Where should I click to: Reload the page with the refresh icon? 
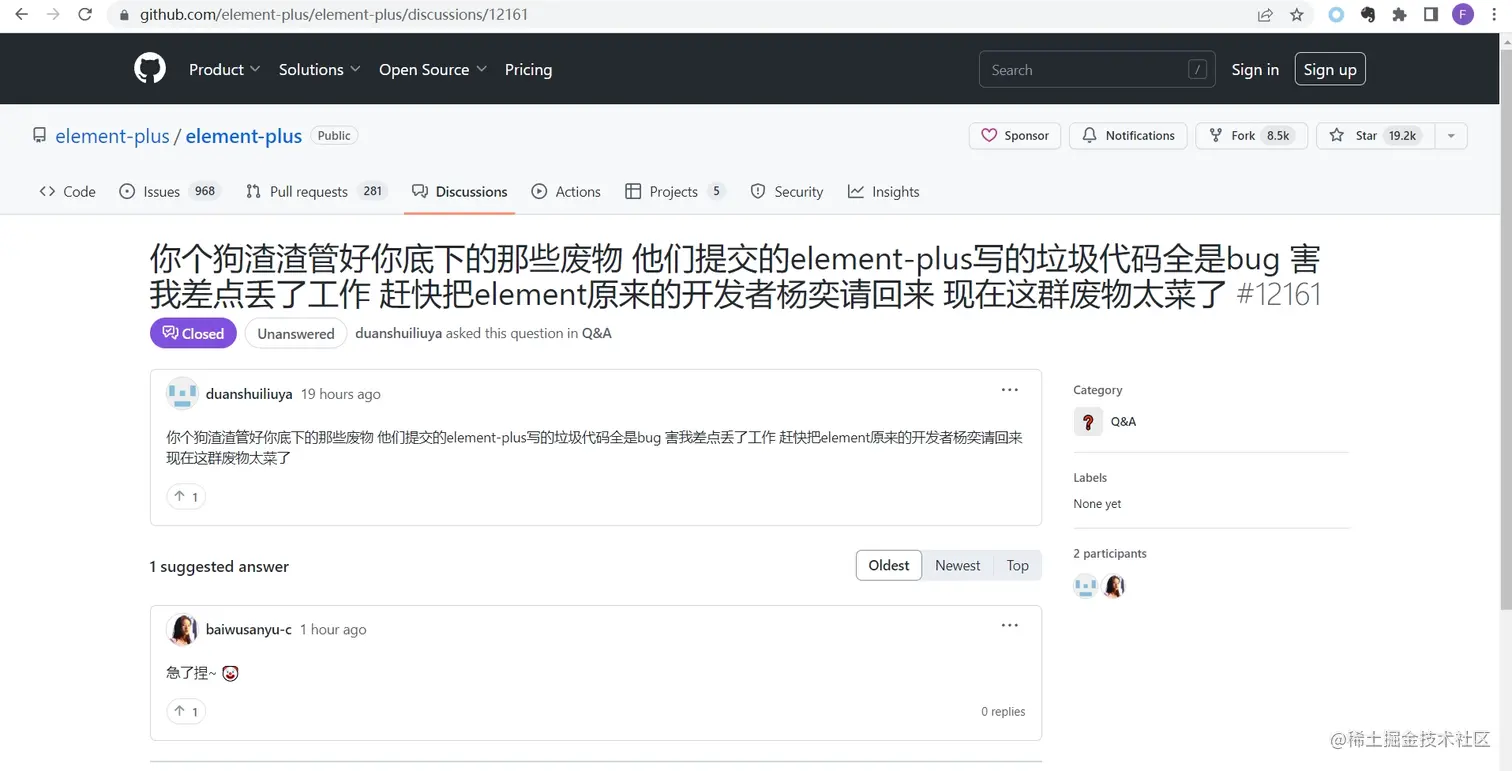coord(86,15)
